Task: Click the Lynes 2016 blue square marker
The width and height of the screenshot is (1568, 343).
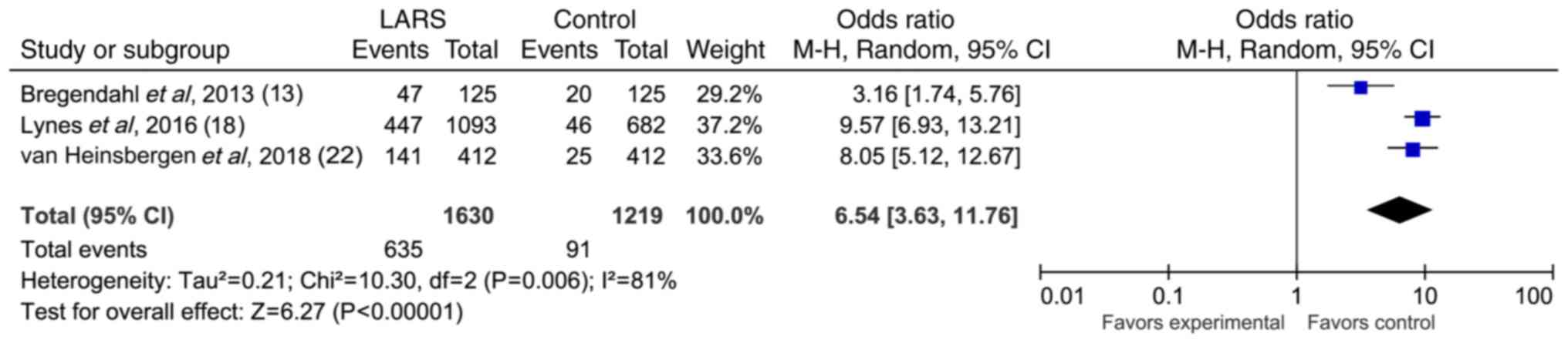Action: tap(1422, 119)
